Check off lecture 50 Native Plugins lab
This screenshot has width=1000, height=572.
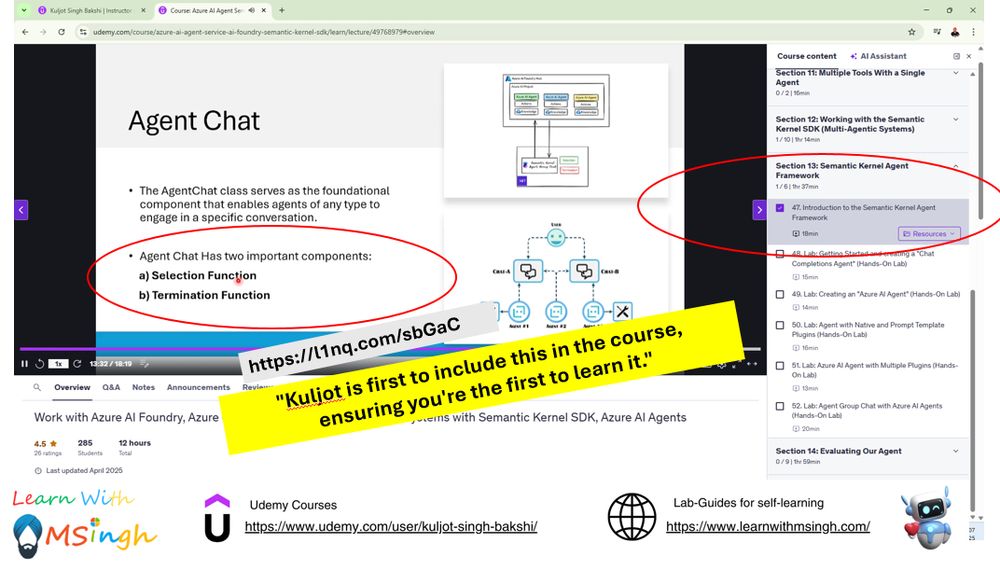click(779, 325)
